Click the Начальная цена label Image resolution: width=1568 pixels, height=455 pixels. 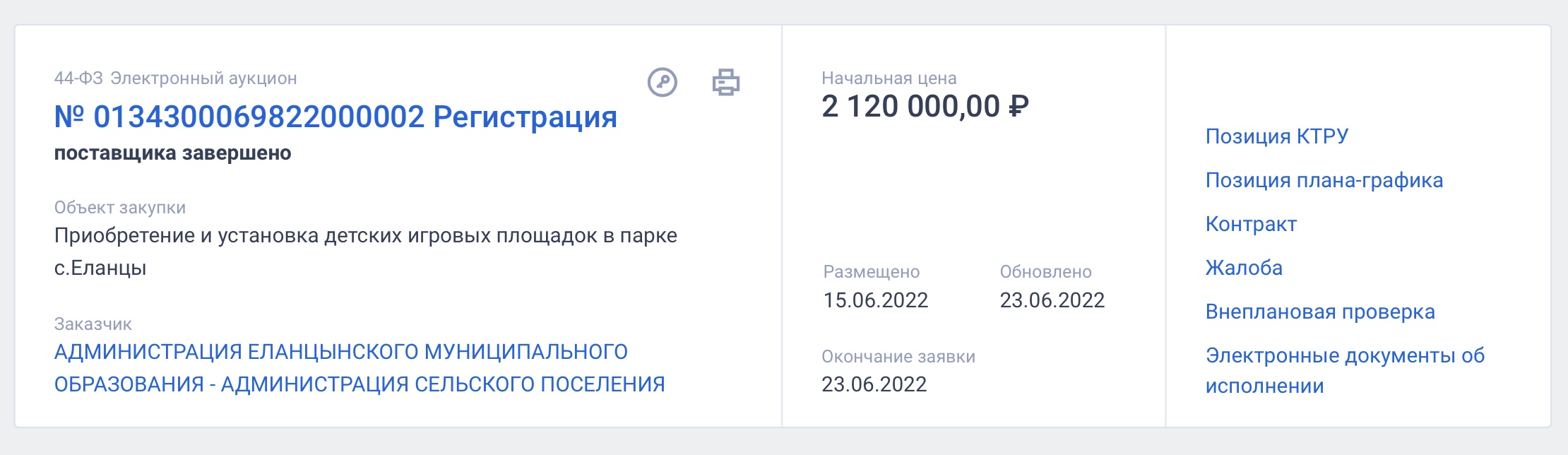click(x=889, y=78)
